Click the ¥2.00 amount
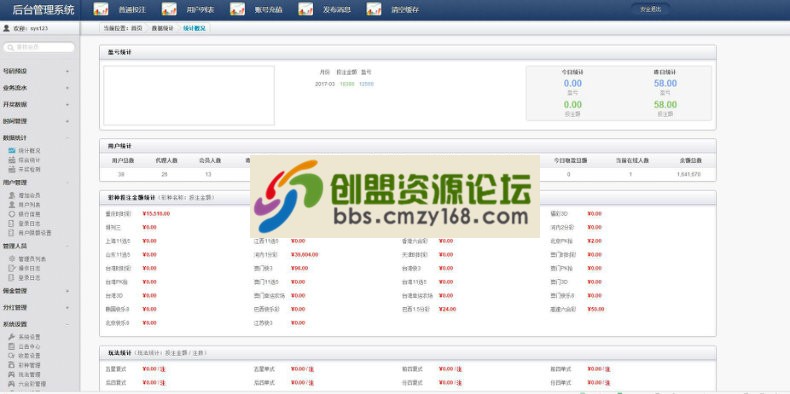Viewport: 790px width, 394px height. pyautogui.click(x=594, y=241)
